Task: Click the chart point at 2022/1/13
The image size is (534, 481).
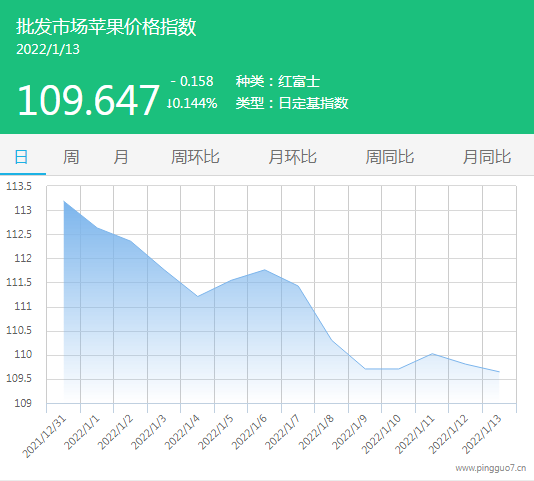Action: [x=499, y=372]
